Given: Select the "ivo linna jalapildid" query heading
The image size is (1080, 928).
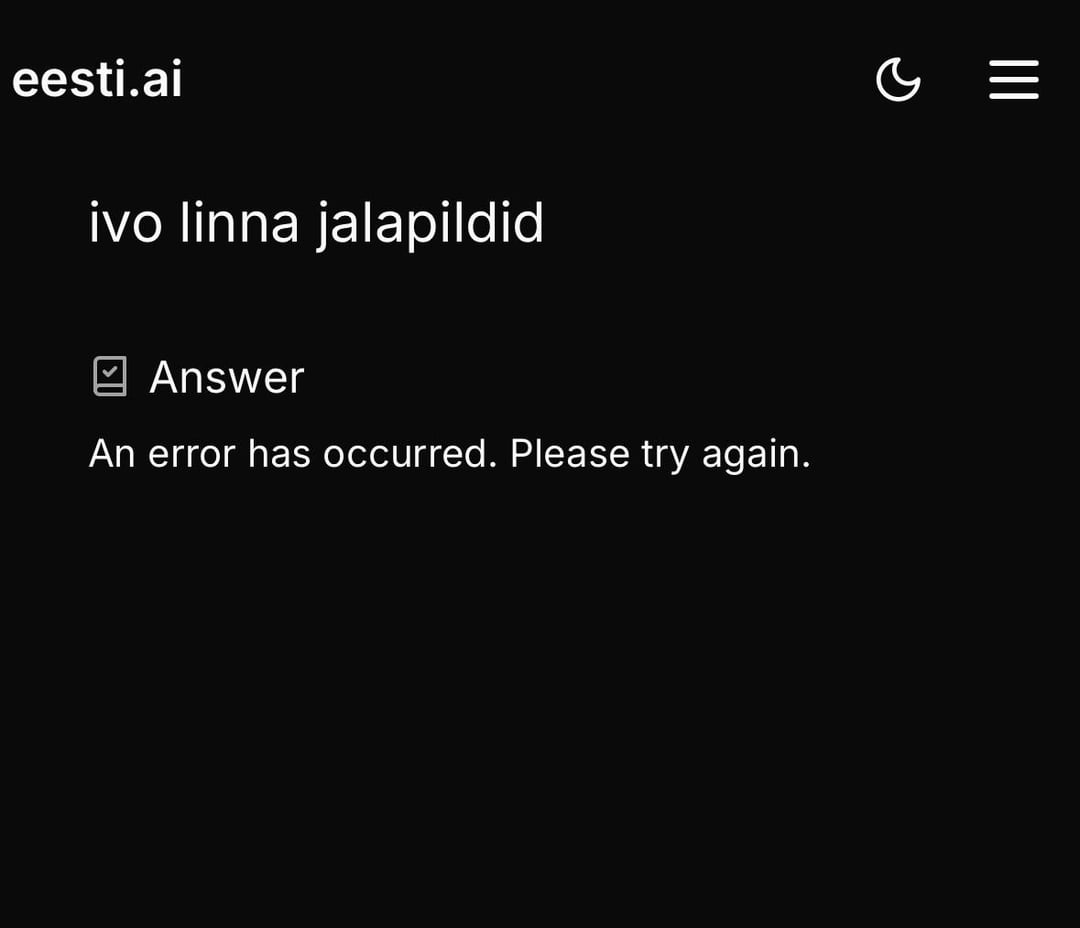Looking at the screenshot, I should click(316, 222).
